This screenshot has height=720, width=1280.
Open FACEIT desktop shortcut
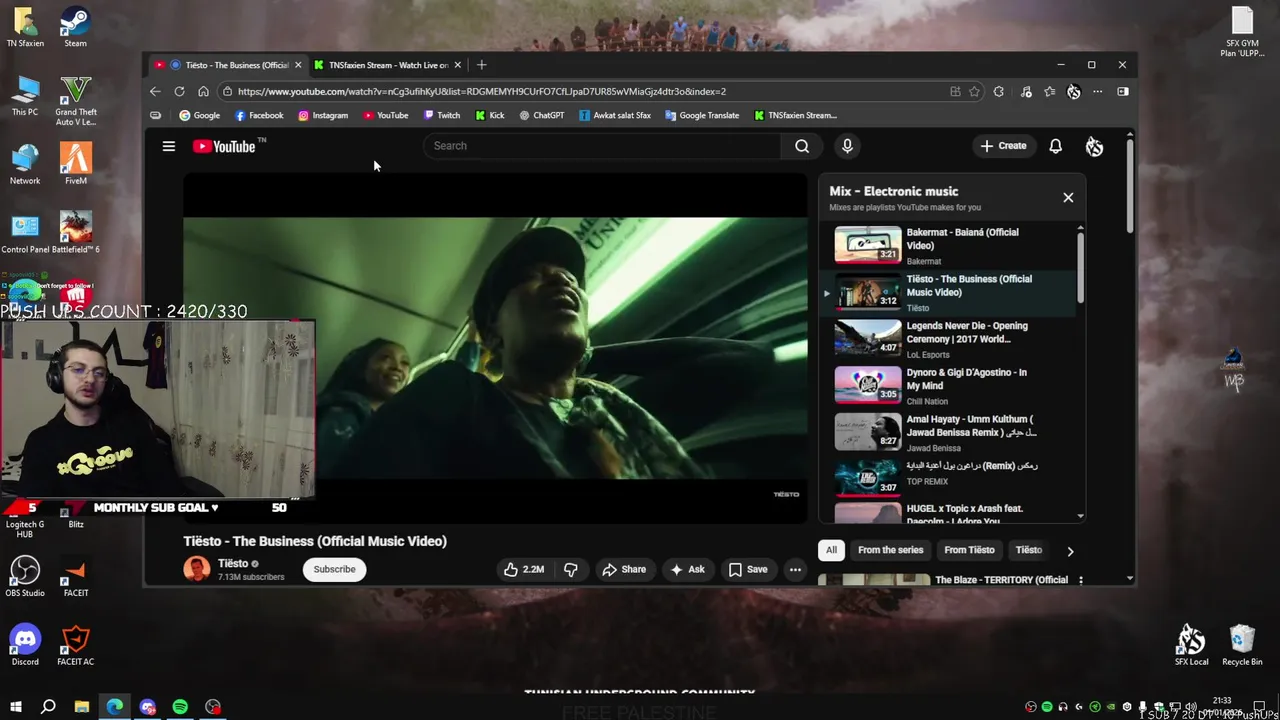75,577
